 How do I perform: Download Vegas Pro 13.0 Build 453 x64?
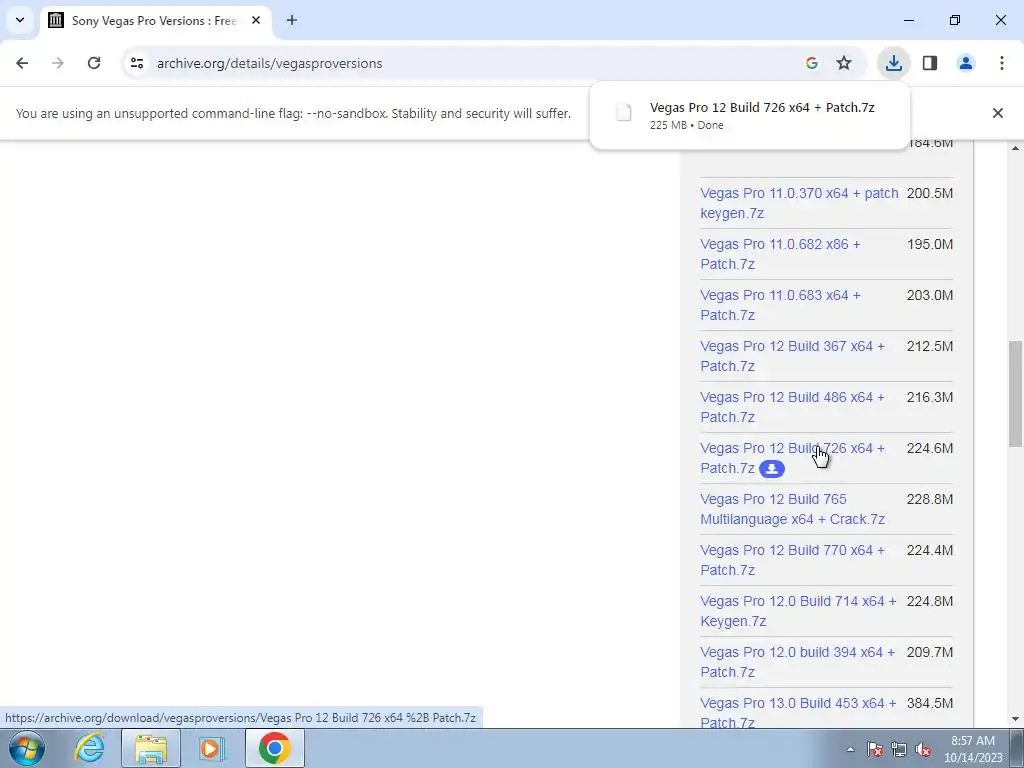click(798, 712)
